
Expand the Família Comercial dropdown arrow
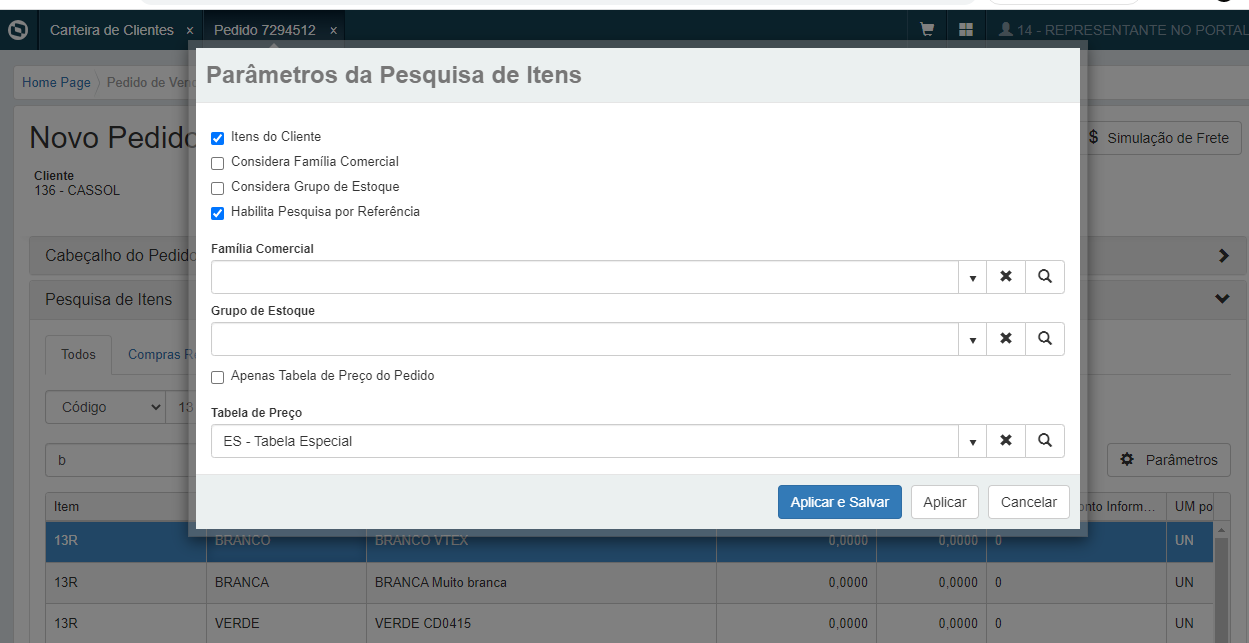pos(972,278)
